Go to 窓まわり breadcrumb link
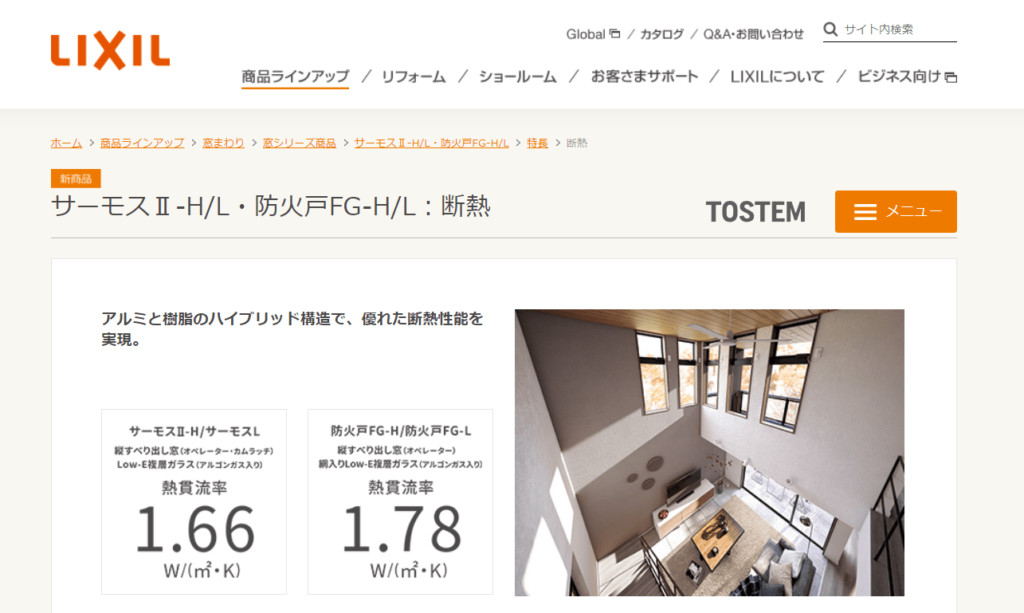Image resolution: width=1024 pixels, height=613 pixels. click(x=223, y=143)
